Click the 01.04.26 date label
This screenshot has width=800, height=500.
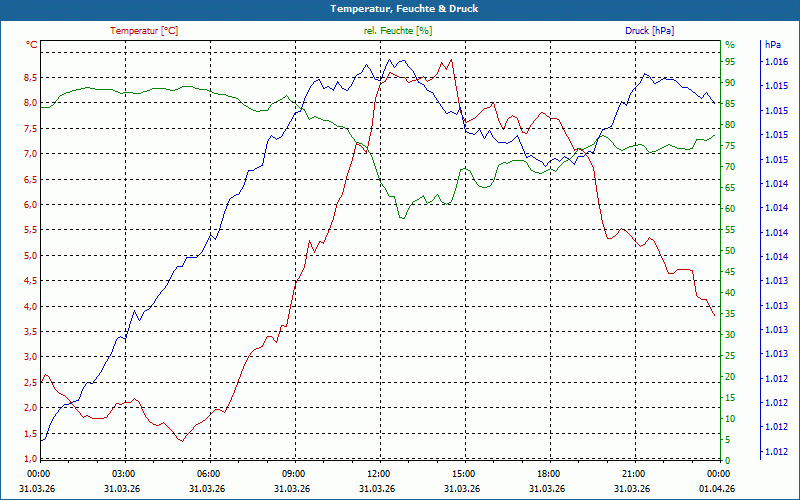717,488
